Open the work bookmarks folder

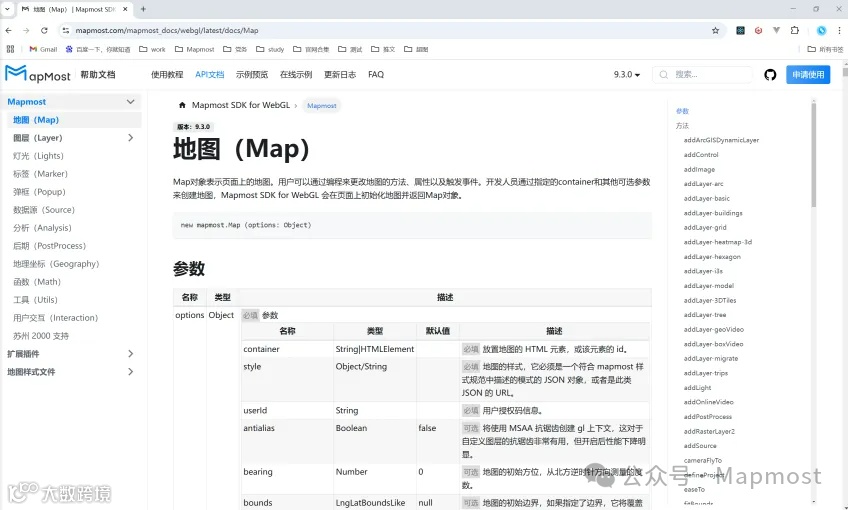coord(153,49)
